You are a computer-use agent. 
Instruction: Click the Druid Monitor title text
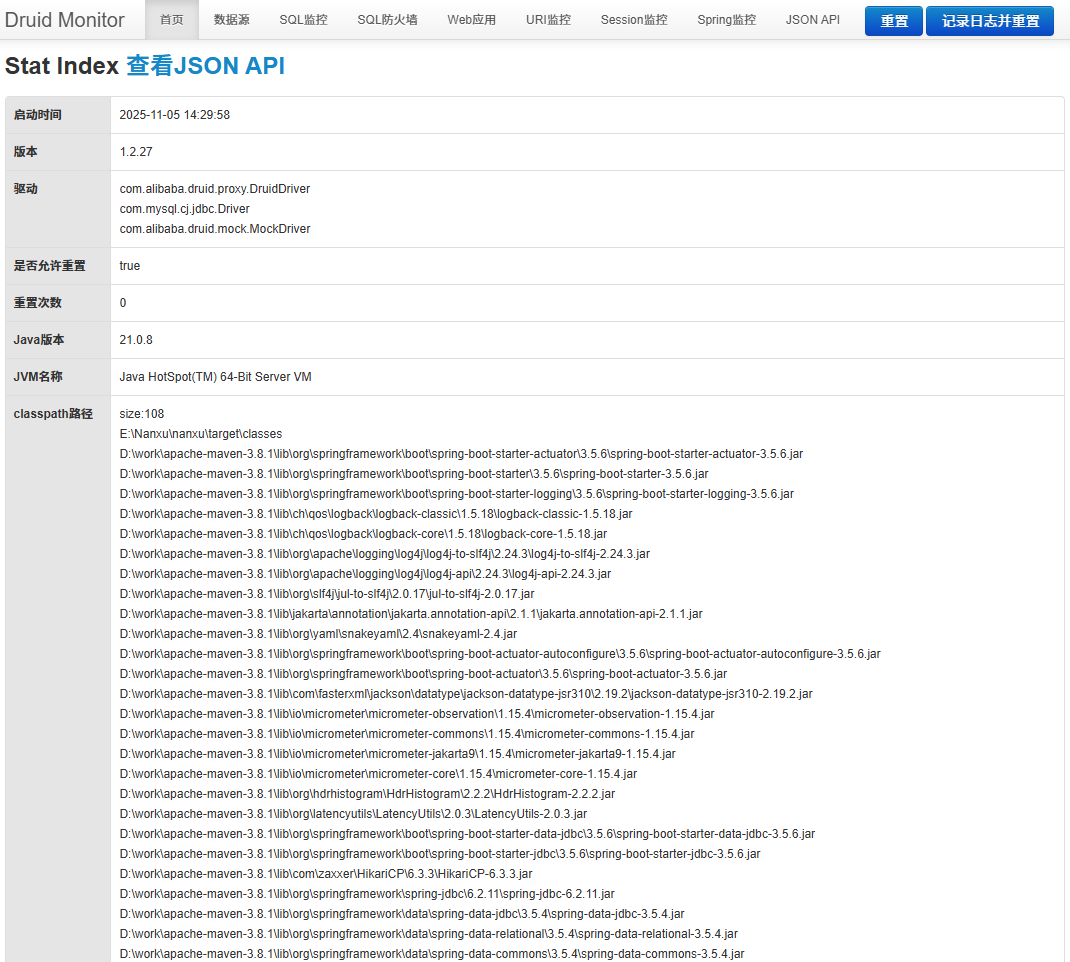click(65, 19)
